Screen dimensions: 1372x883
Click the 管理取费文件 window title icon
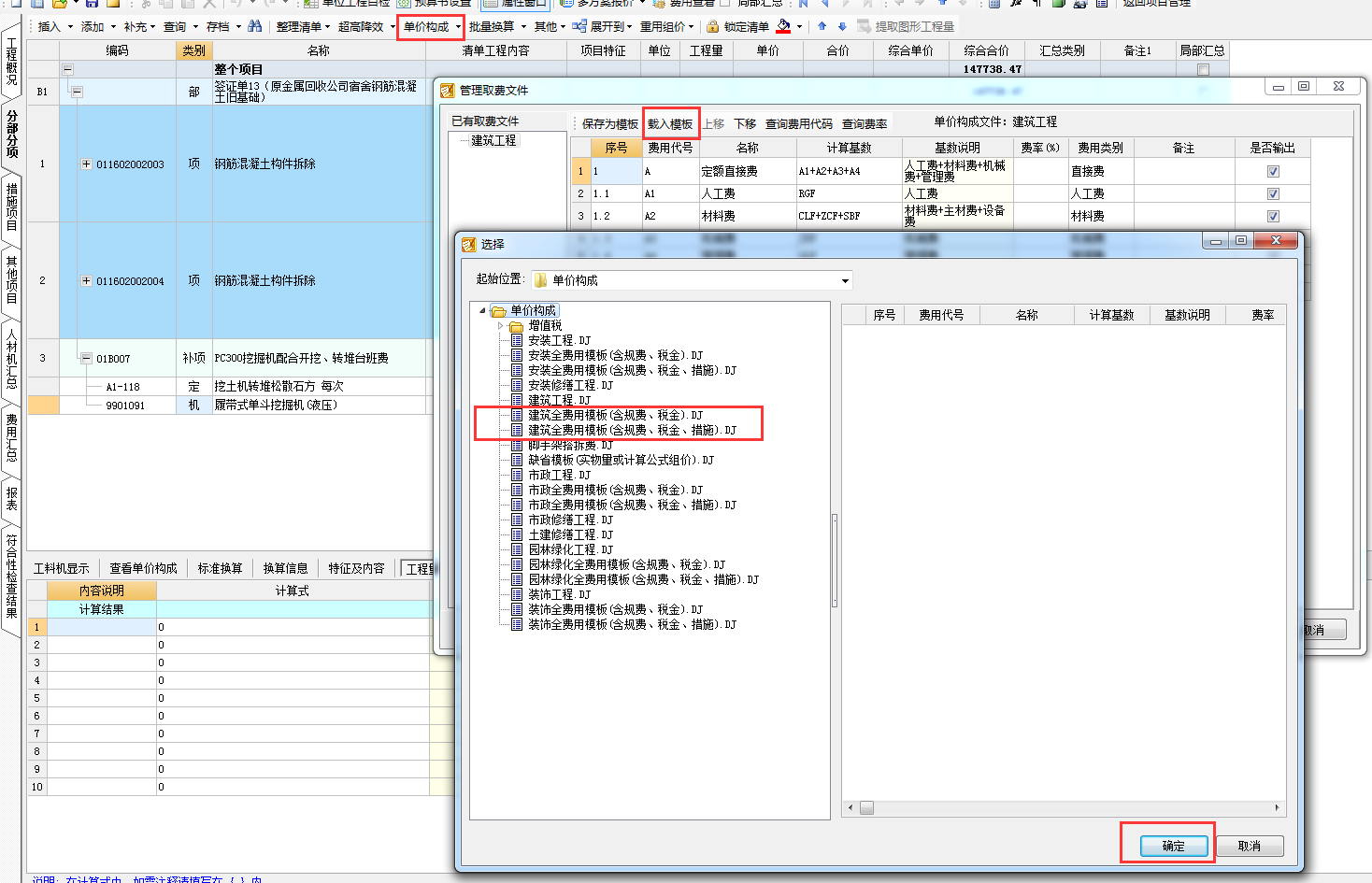(x=447, y=90)
